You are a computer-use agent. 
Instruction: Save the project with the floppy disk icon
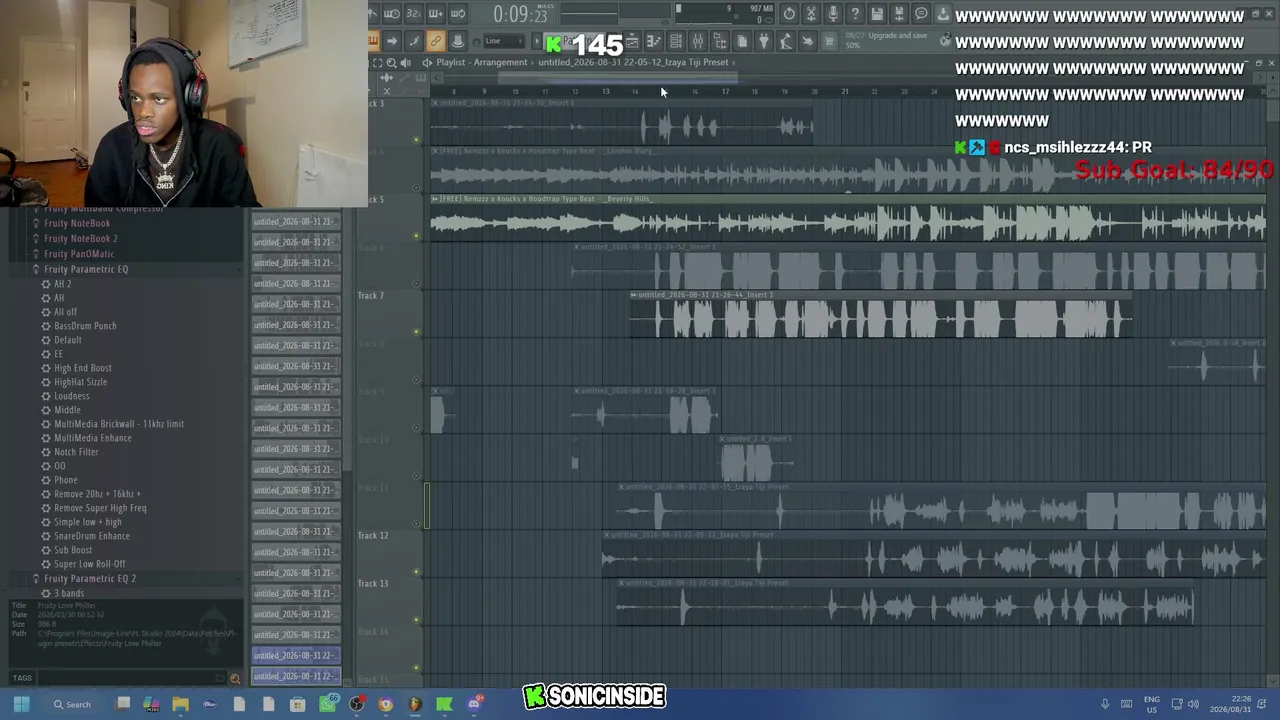point(877,14)
